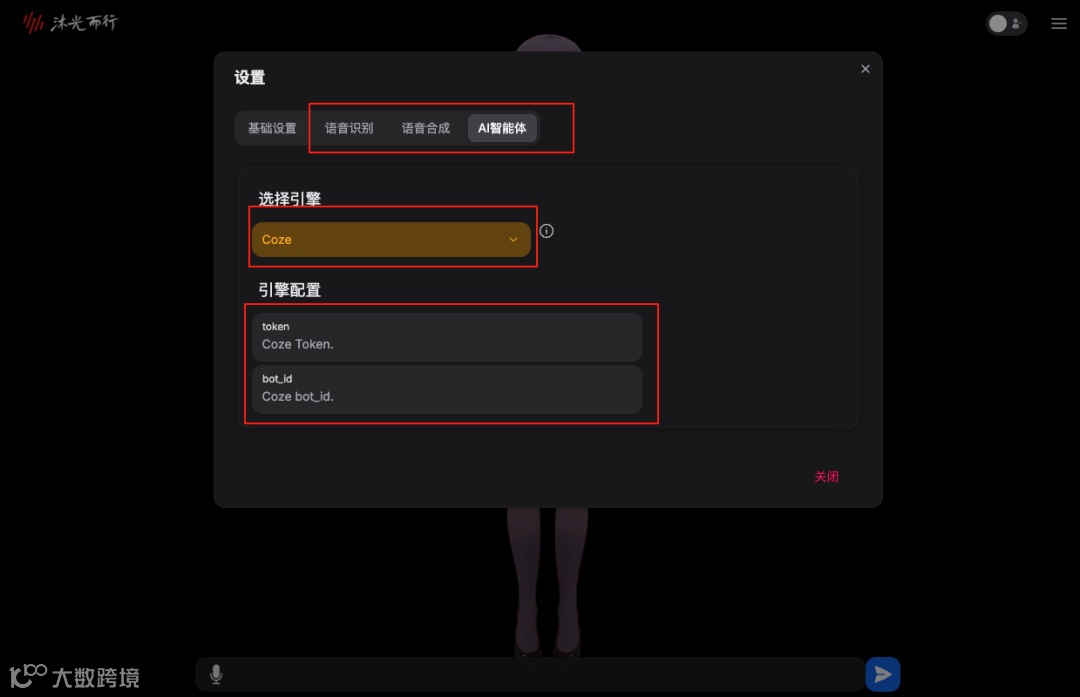The width and height of the screenshot is (1080, 697).
Task: Show engine info via the info icon
Action: pyautogui.click(x=546, y=231)
